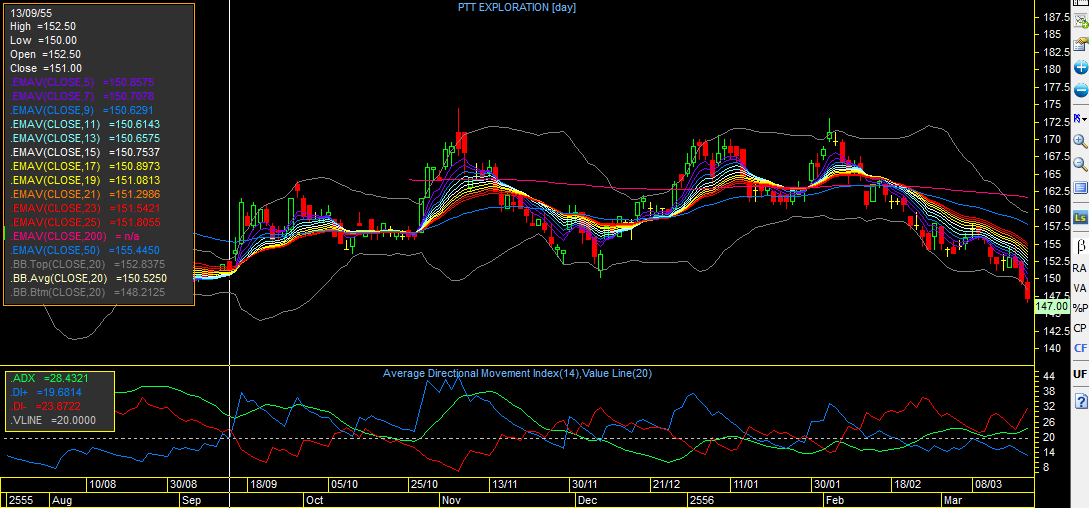Viewport: 1089px width, 508px height.
Task: Click the 13/09/55 date in legend
Action: click(31, 12)
